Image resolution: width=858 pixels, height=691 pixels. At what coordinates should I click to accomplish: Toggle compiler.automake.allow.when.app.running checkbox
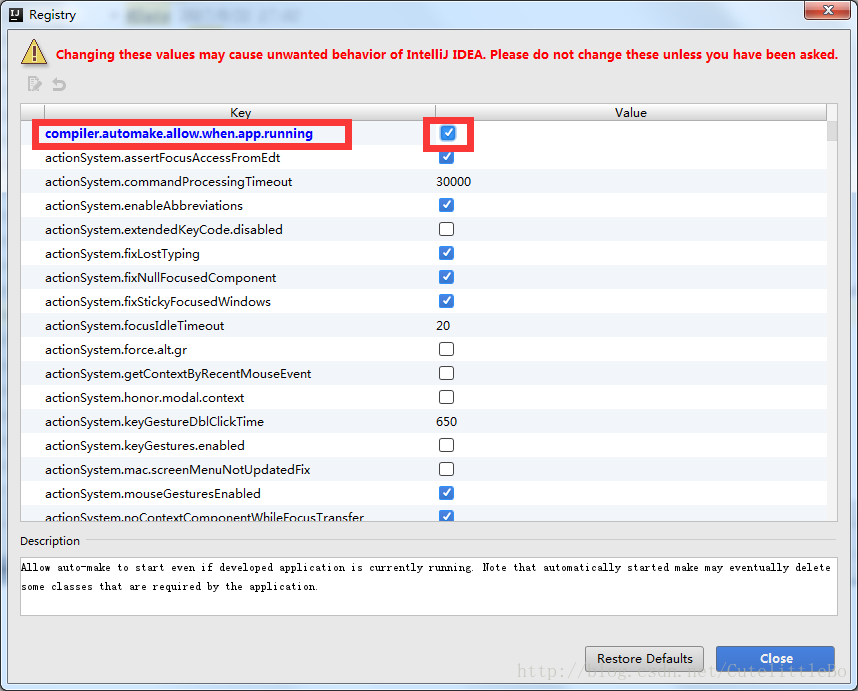point(448,133)
